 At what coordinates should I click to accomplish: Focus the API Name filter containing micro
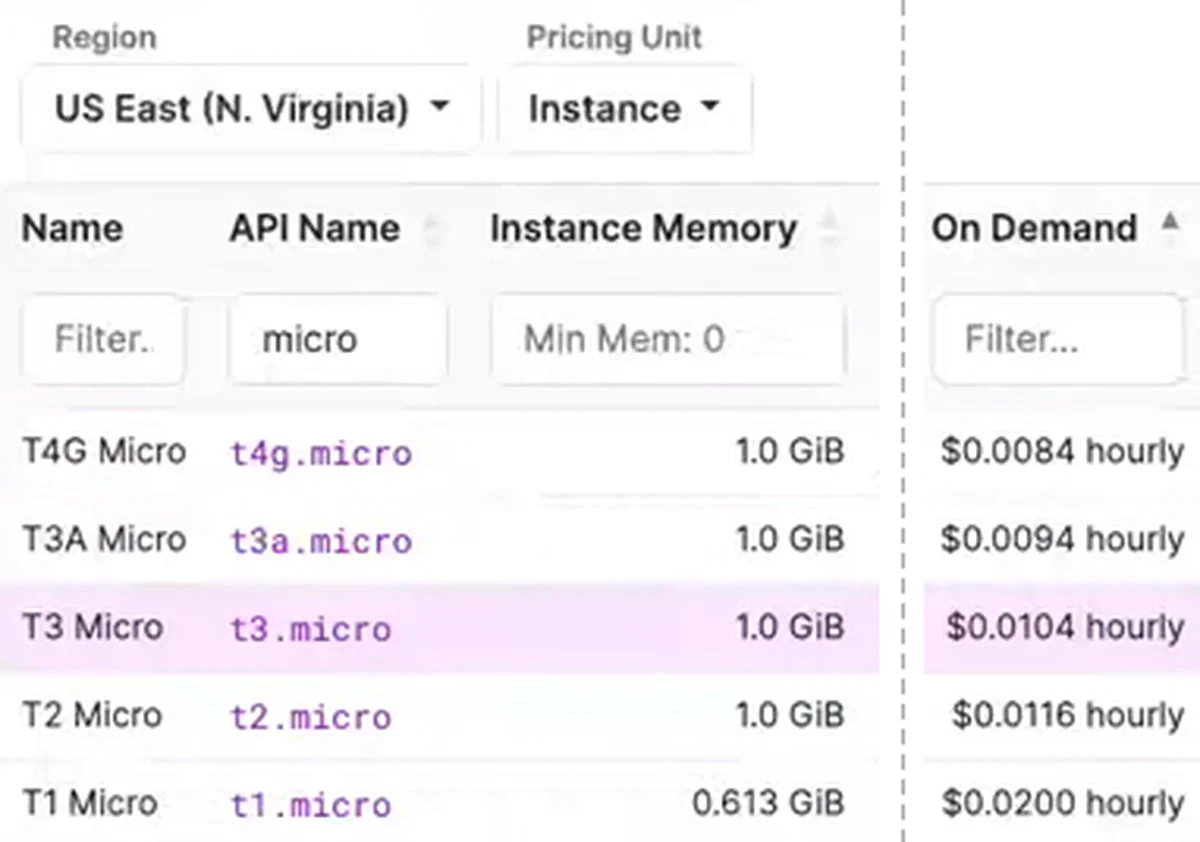[x=338, y=339]
